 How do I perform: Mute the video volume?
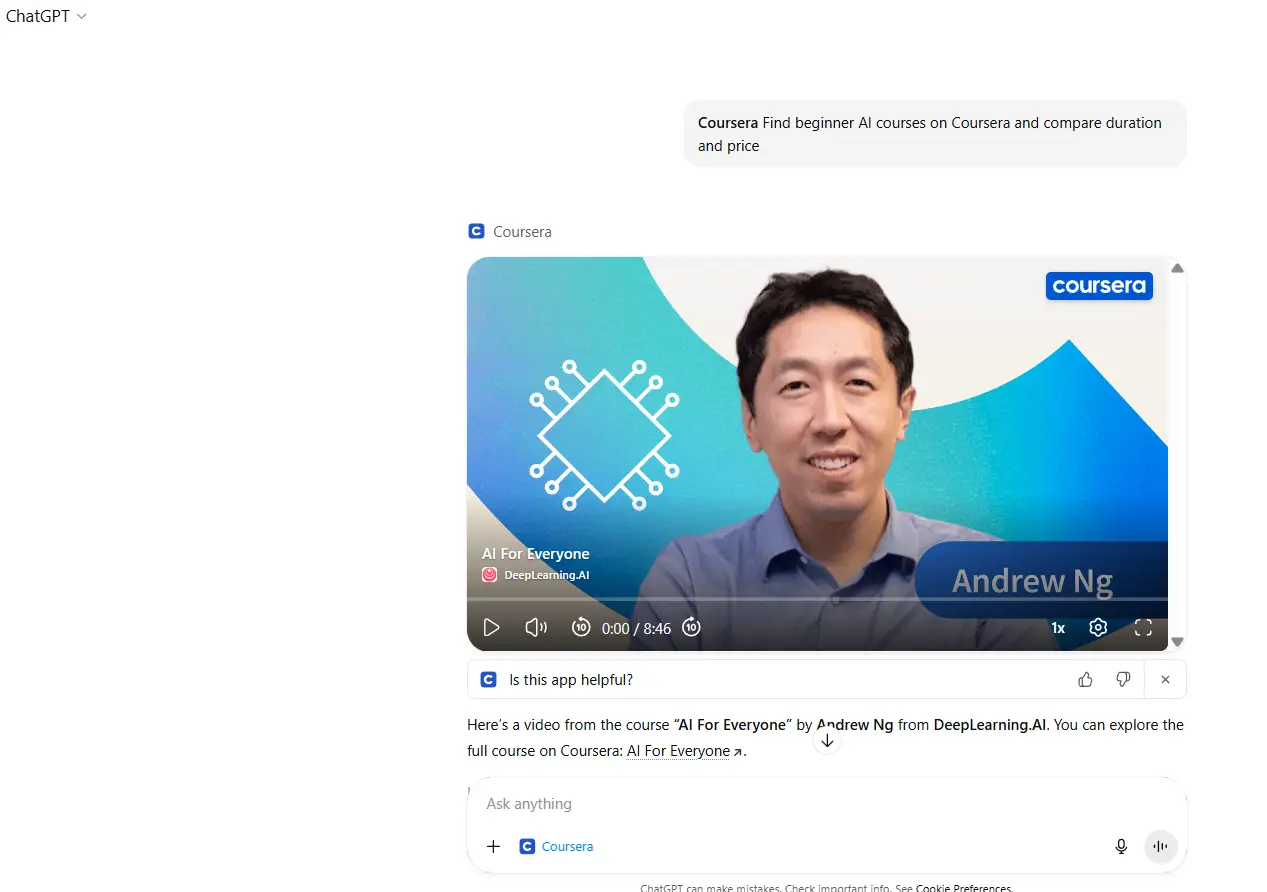pos(536,627)
